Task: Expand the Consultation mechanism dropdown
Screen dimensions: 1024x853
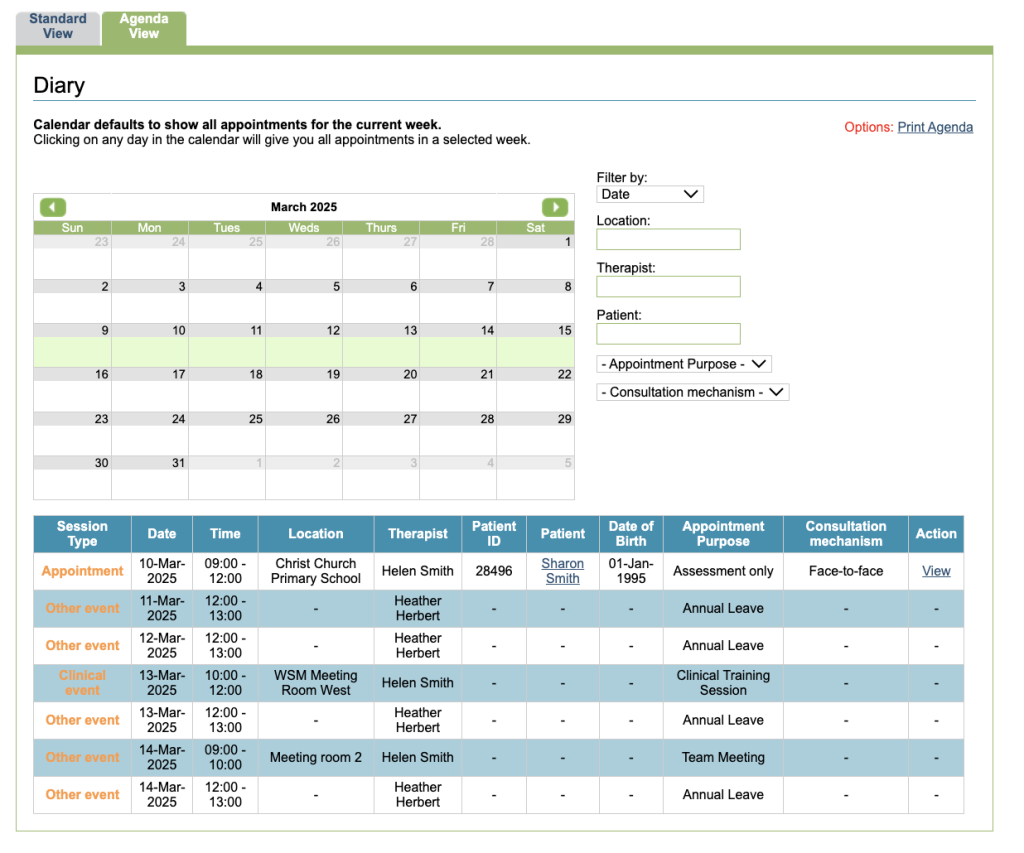Action: [693, 392]
